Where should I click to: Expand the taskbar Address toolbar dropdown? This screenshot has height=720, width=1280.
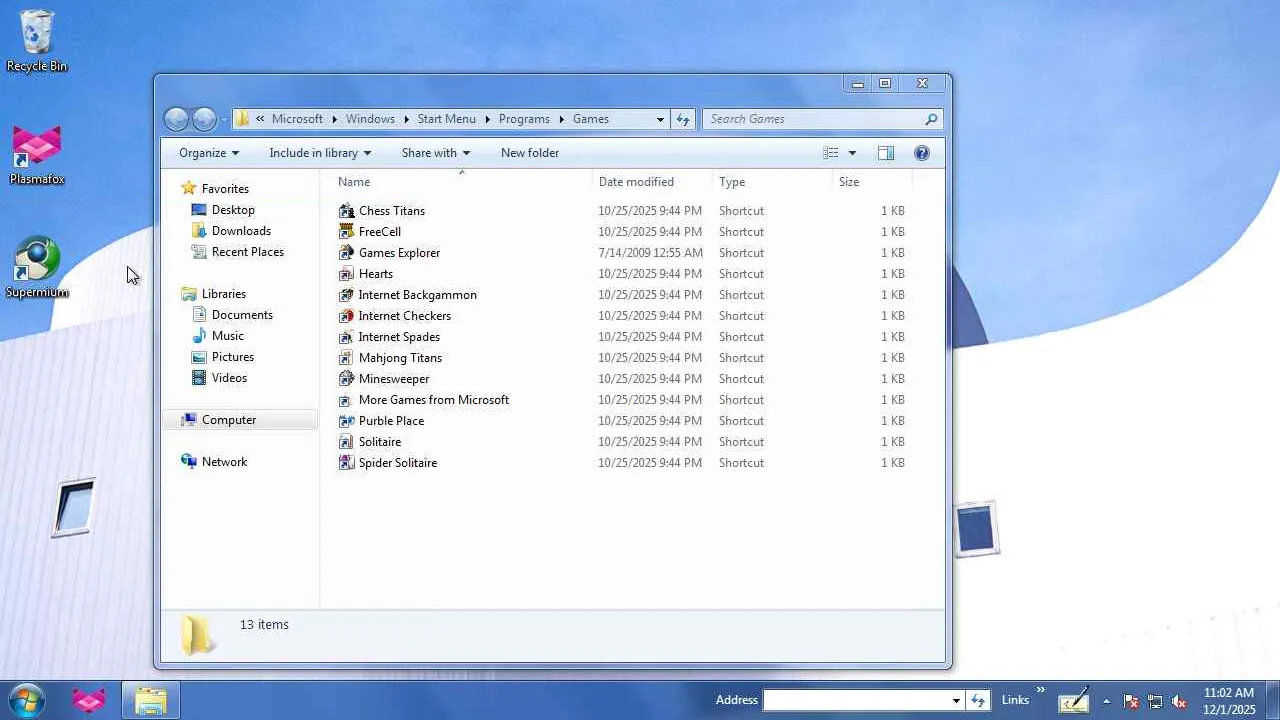(x=956, y=700)
